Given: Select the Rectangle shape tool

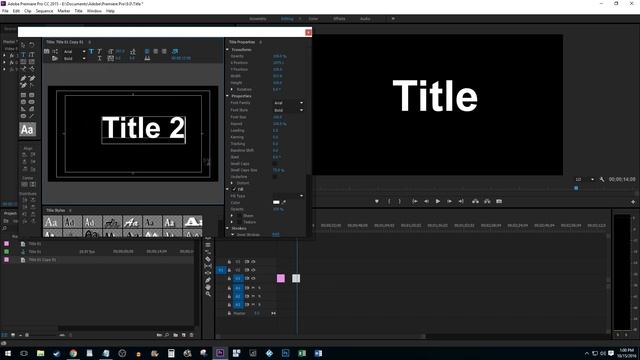Looking at the screenshot, I should [x=23, y=95].
